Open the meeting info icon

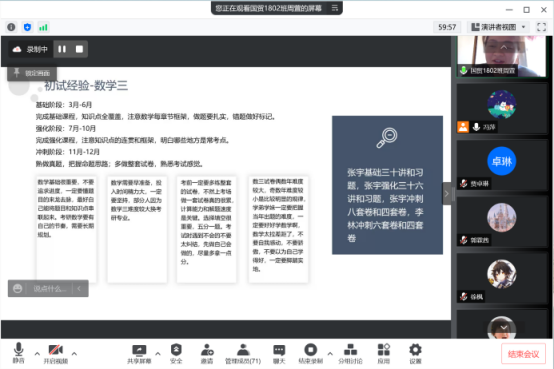11,27
